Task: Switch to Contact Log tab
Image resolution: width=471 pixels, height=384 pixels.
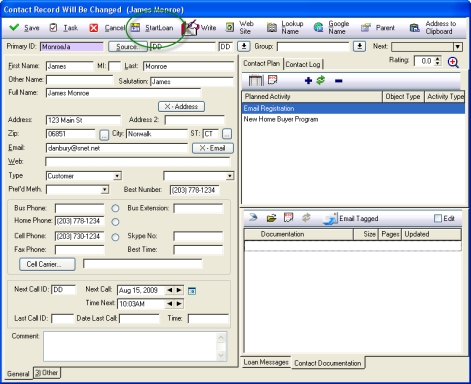Action: point(303,64)
